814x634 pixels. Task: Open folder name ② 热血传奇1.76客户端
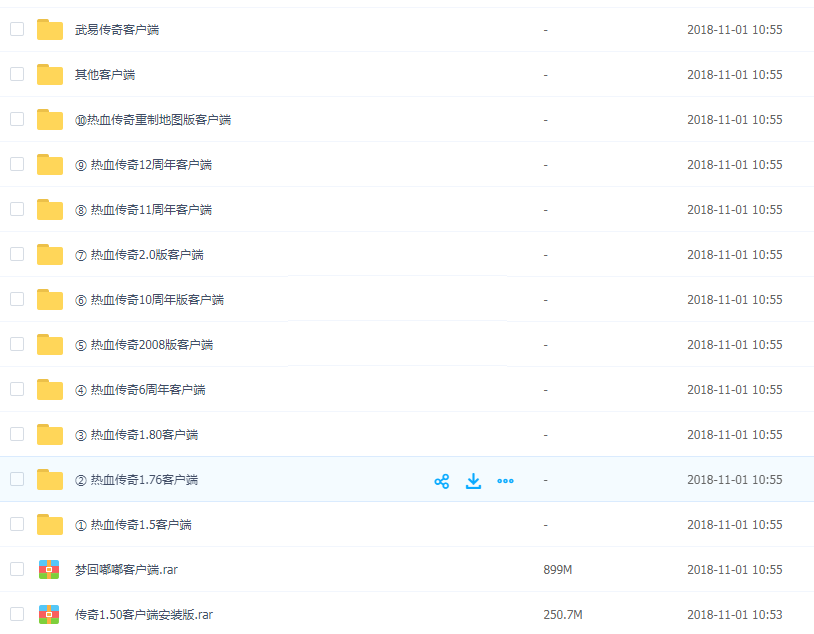[137, 480]
